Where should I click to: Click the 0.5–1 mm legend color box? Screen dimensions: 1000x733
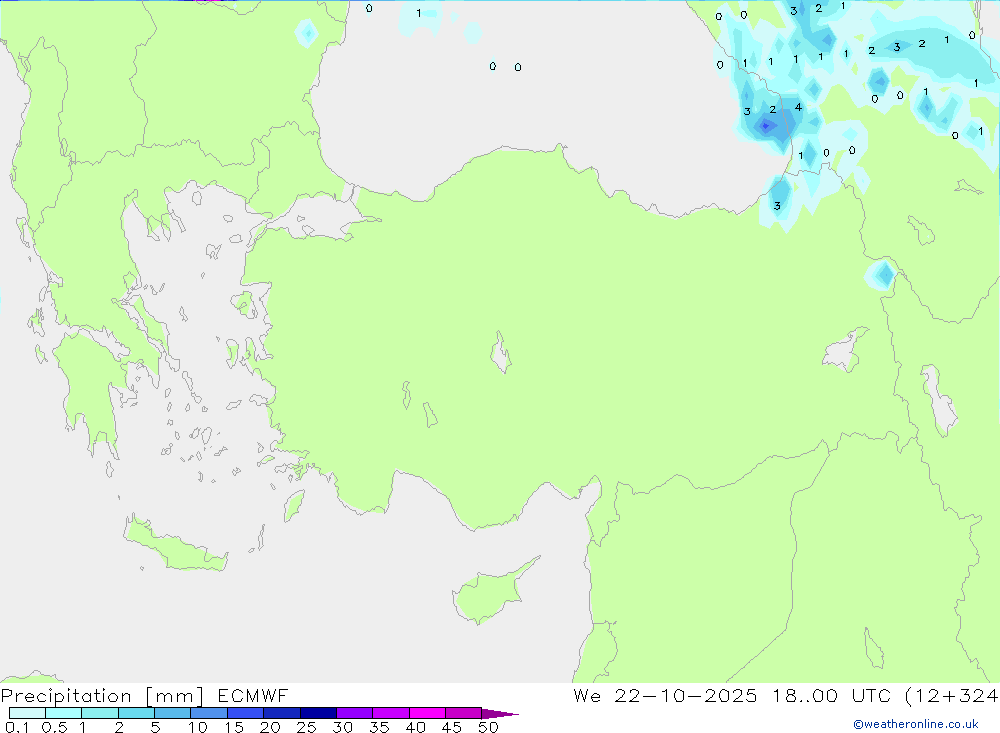click(64, 713)
